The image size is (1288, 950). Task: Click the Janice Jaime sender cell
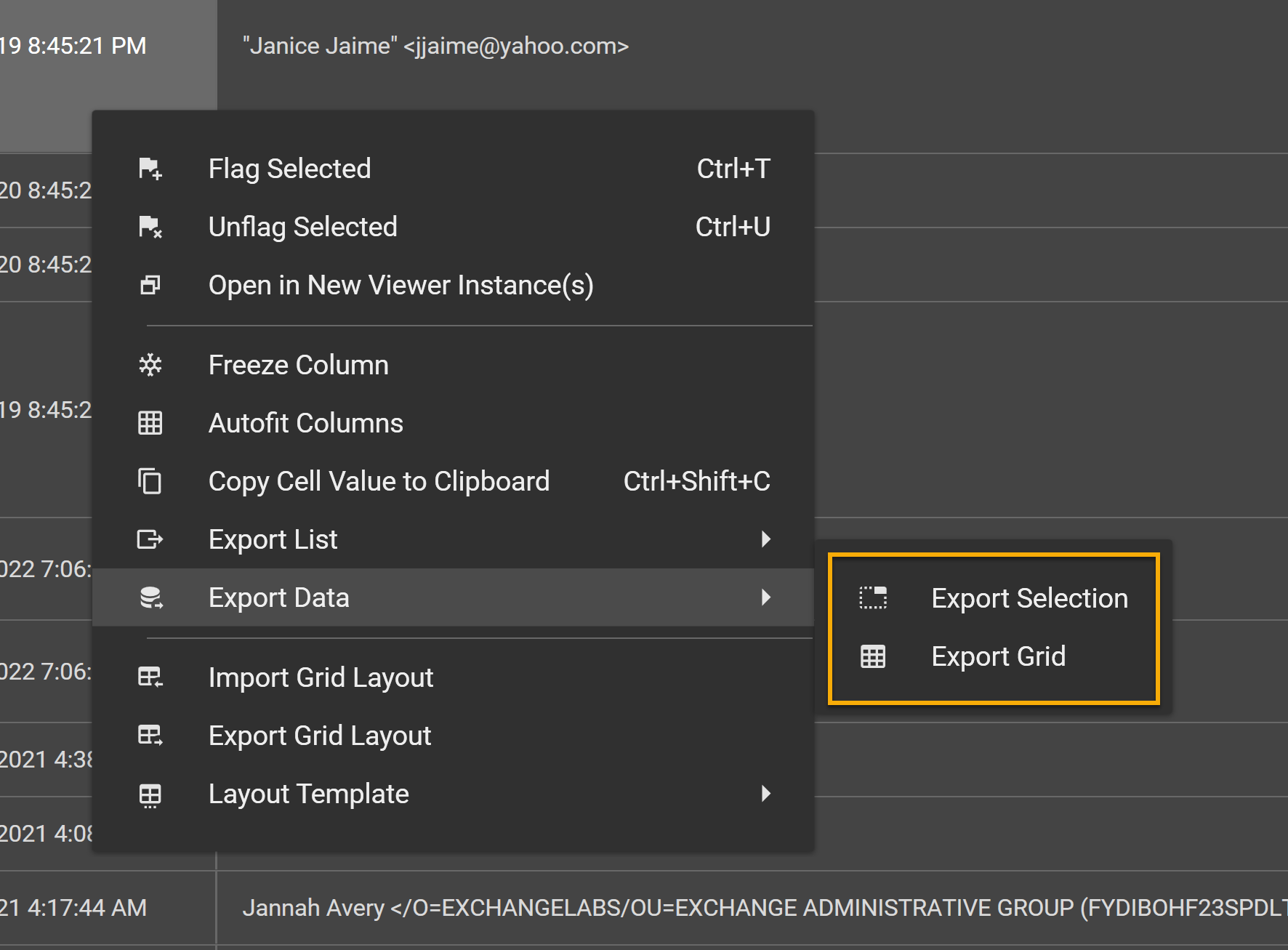point(435,46)
